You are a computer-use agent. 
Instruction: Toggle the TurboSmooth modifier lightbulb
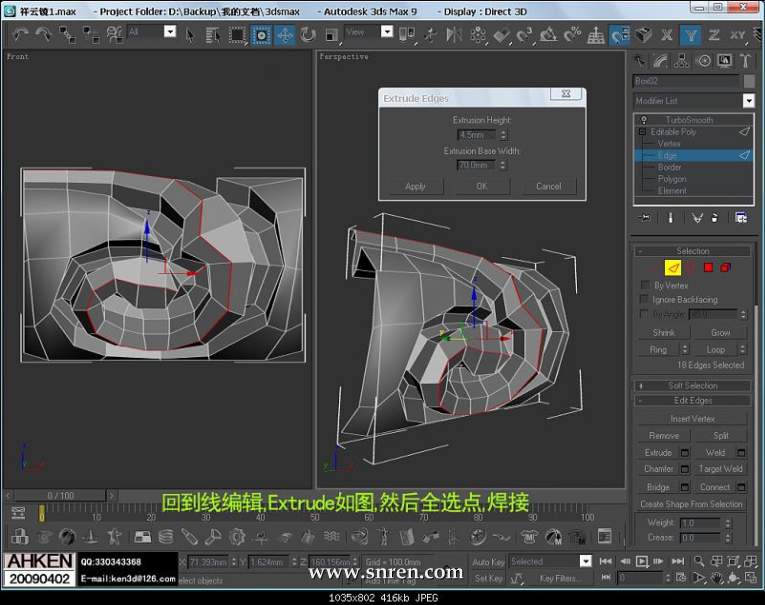coord(645,120)
